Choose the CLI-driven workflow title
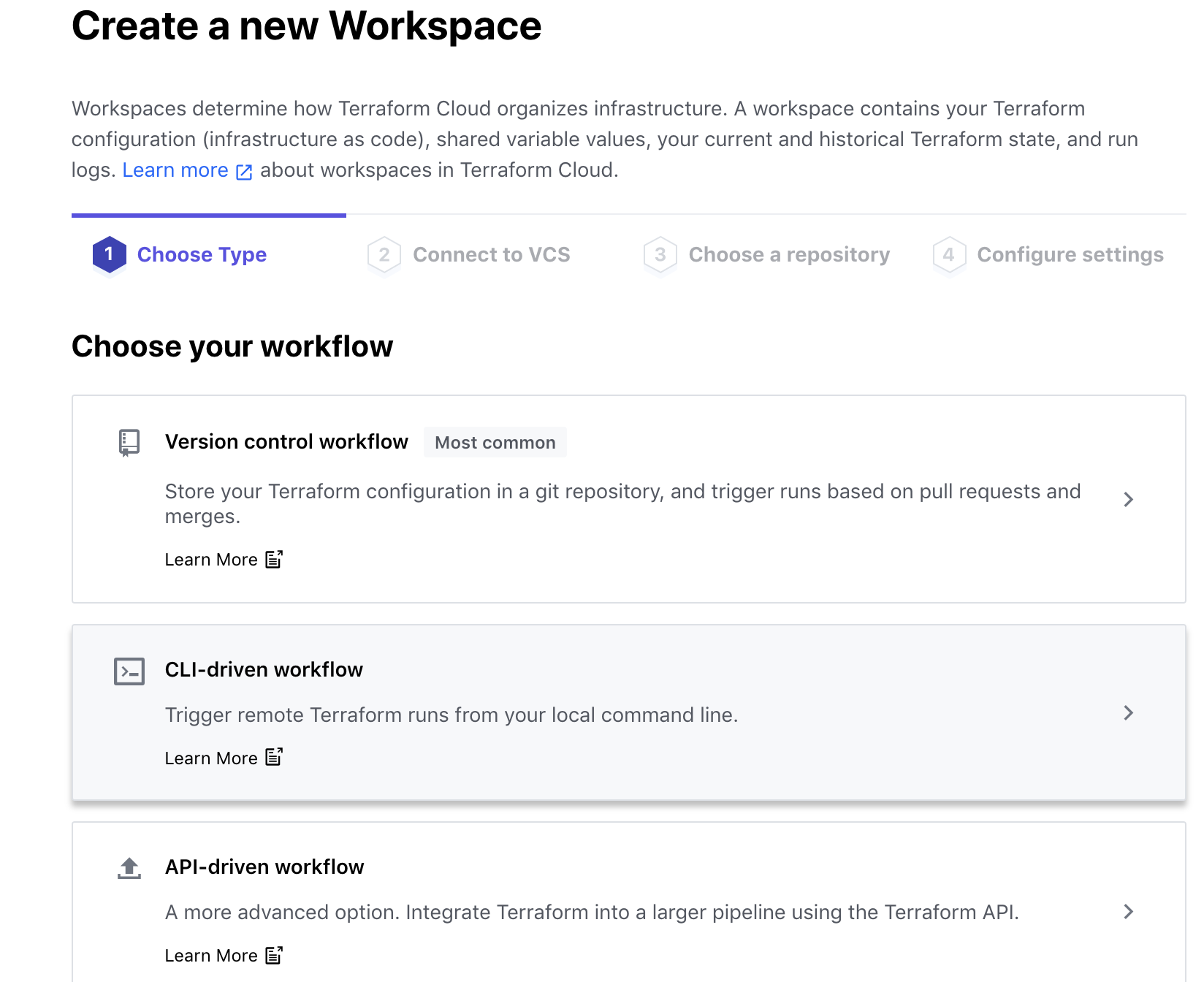 (x=264, y=670)
